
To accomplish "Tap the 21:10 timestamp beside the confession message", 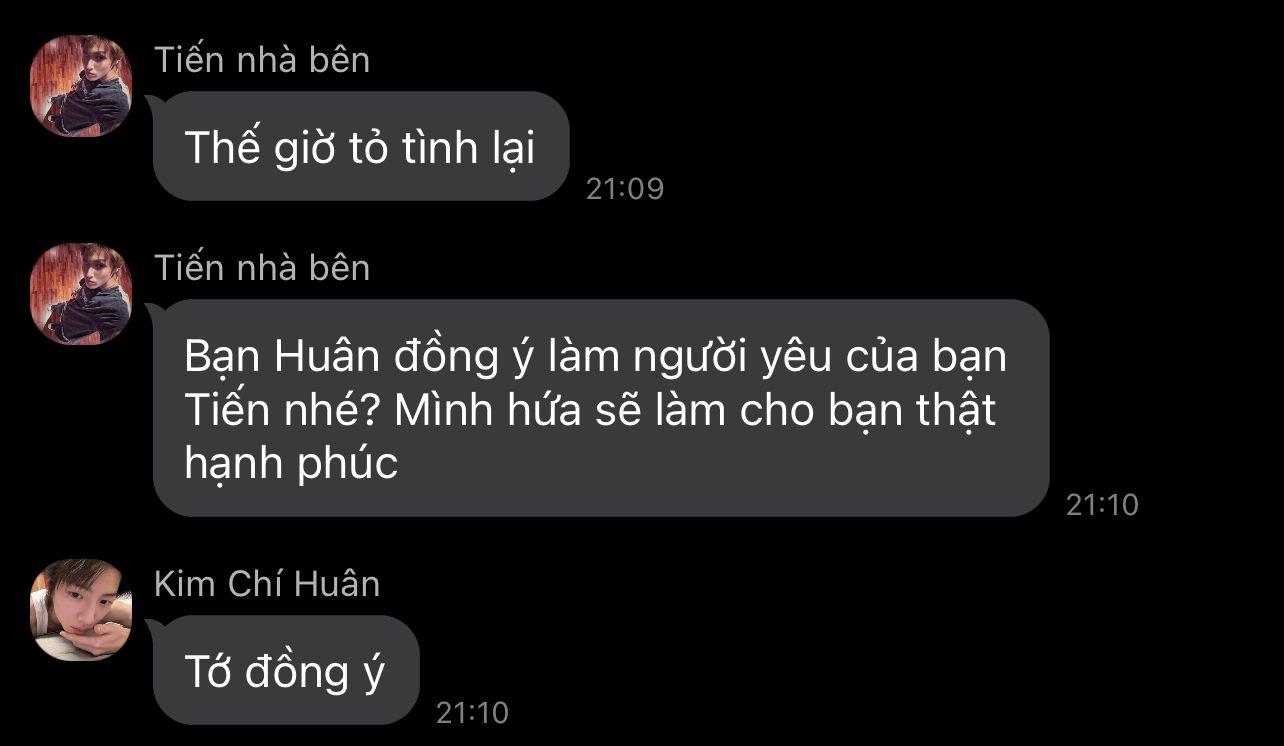I will (1102, 505).
